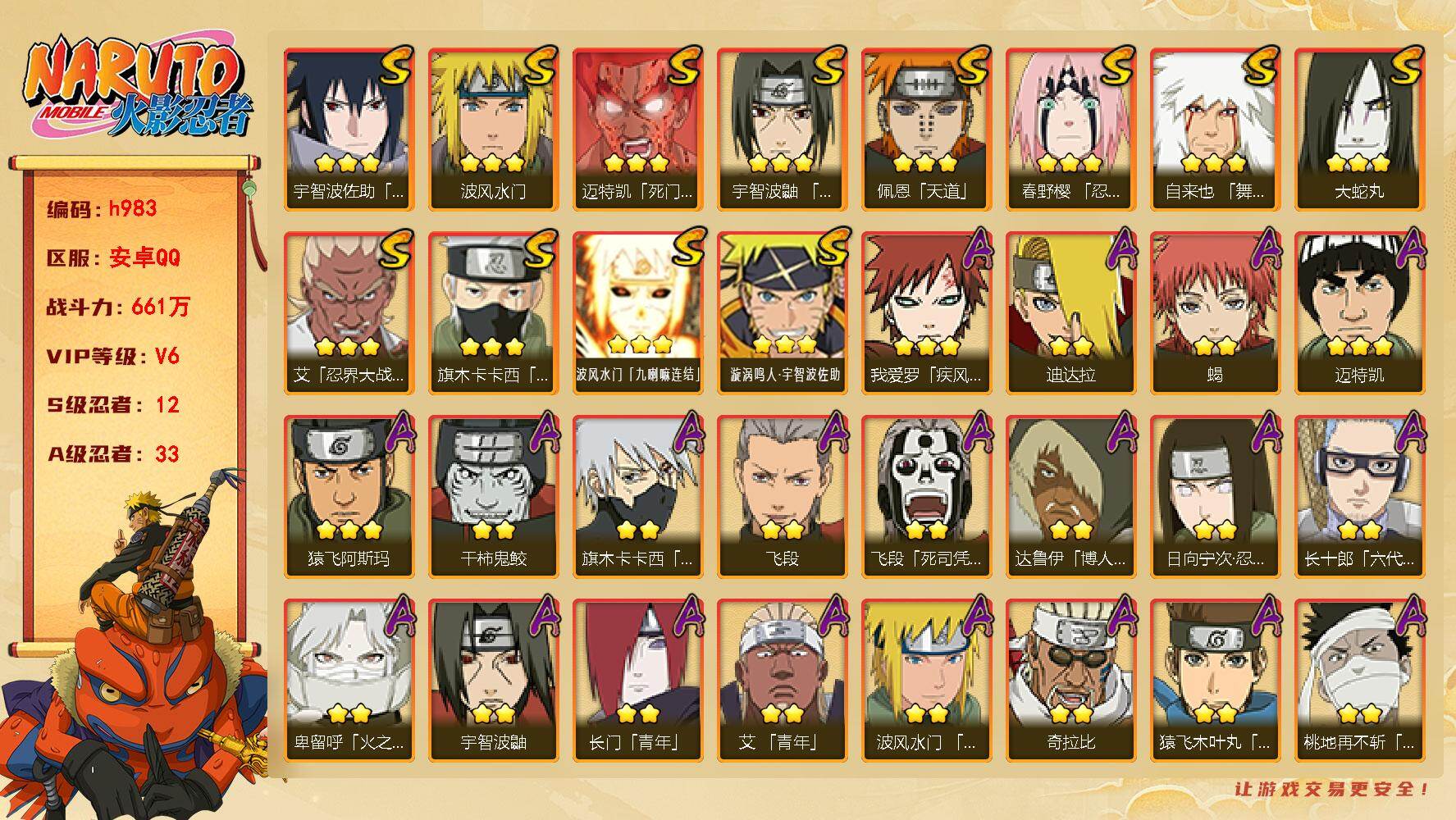The image size is (1456, 820).
Task: Select the 迪达拉 A-rank card
Action: [1070, 313]
